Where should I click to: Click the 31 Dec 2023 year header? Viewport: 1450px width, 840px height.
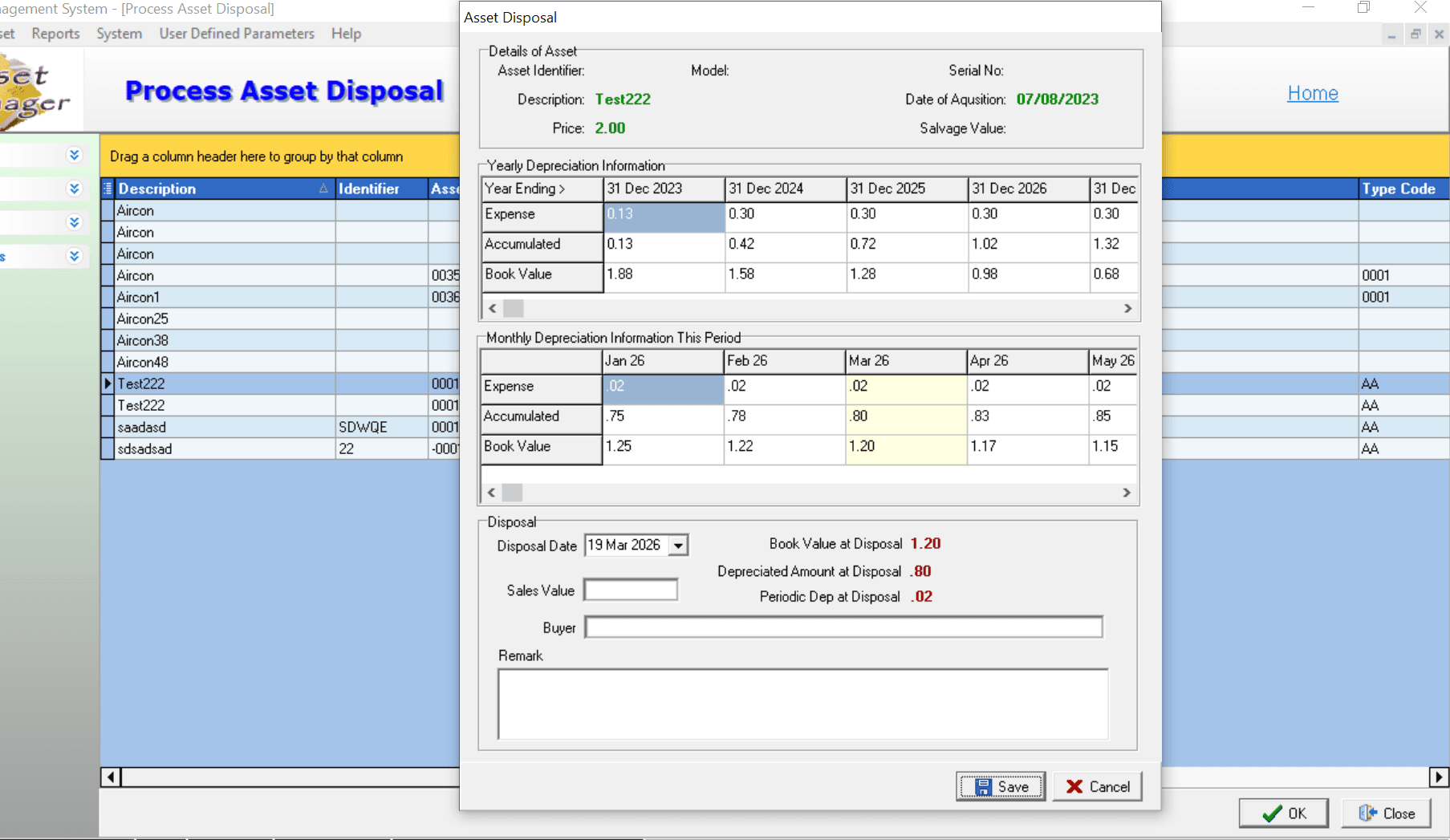point(664,189)
